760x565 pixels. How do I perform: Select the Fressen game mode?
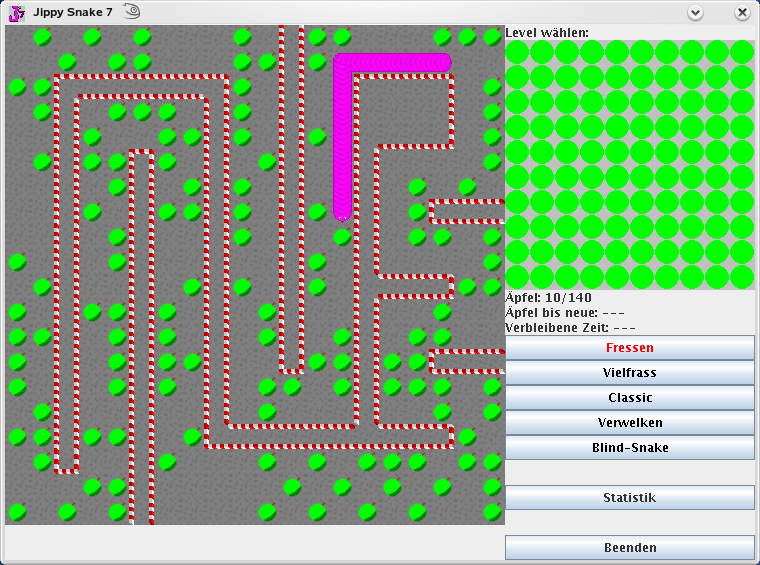[630, 347]
